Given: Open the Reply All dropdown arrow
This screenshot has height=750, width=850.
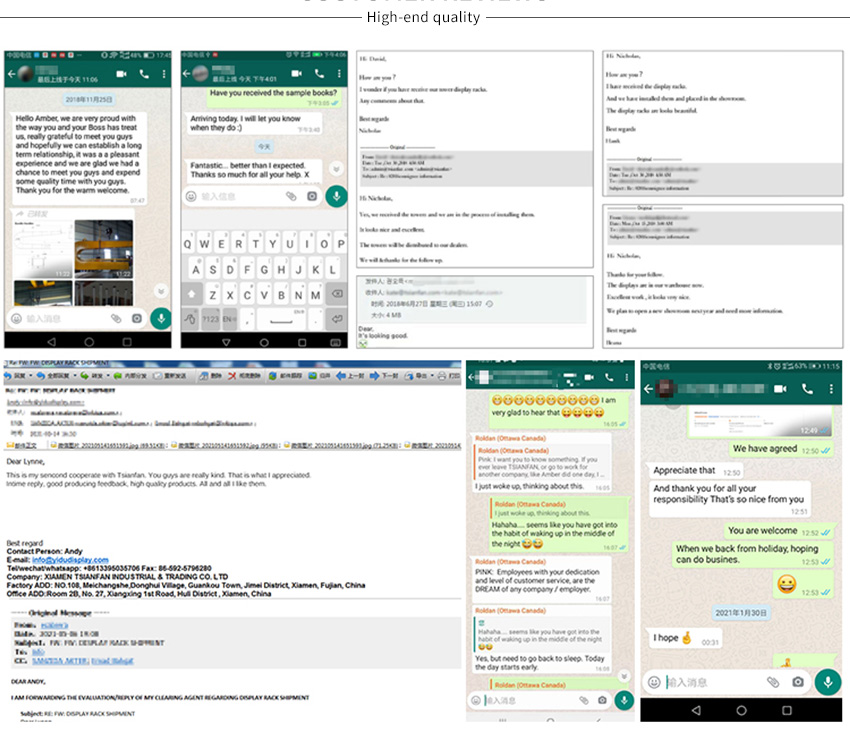Looking at the screenshot, I should click(x=75, y=376).
